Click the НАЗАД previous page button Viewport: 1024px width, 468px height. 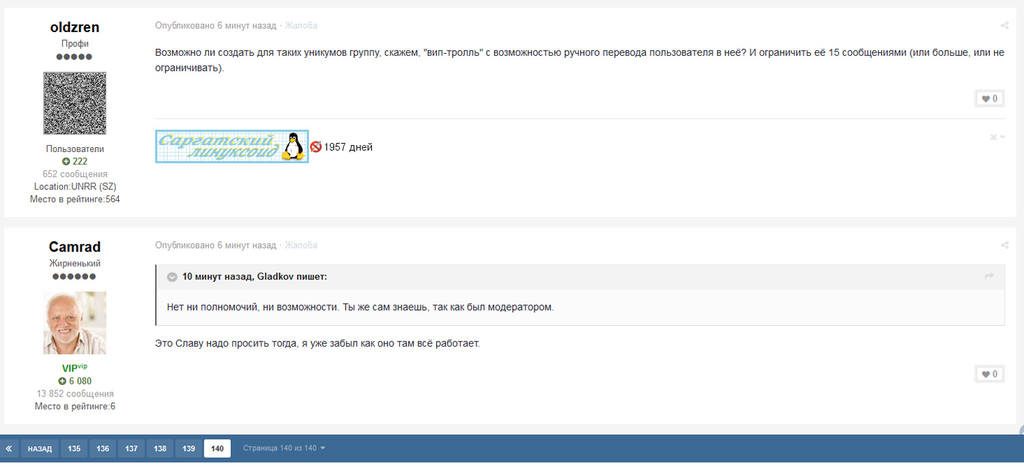tap(40, 449)
